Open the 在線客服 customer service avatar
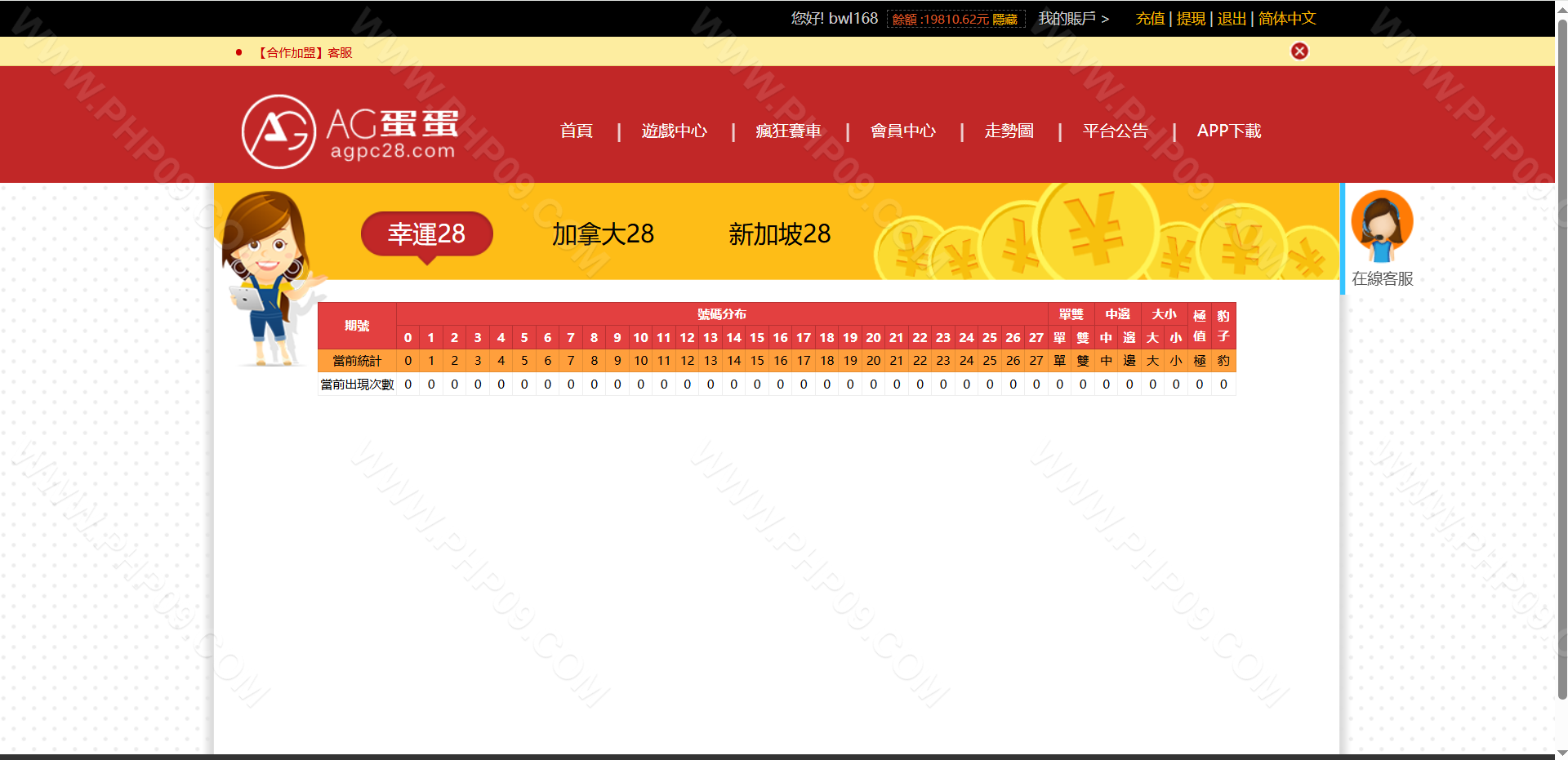This screenshot has height=760, width=1568. (x=1382, y=226)
